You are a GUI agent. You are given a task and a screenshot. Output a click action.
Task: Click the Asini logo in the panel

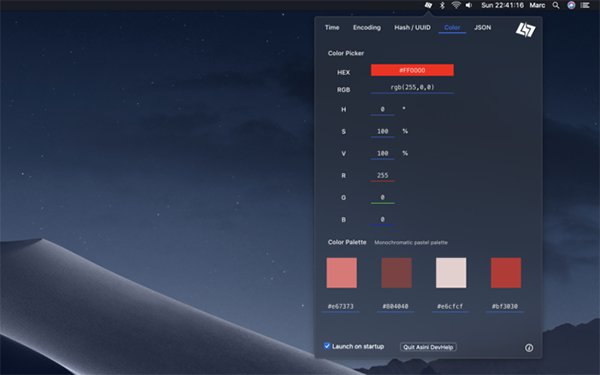coord(526,30)
